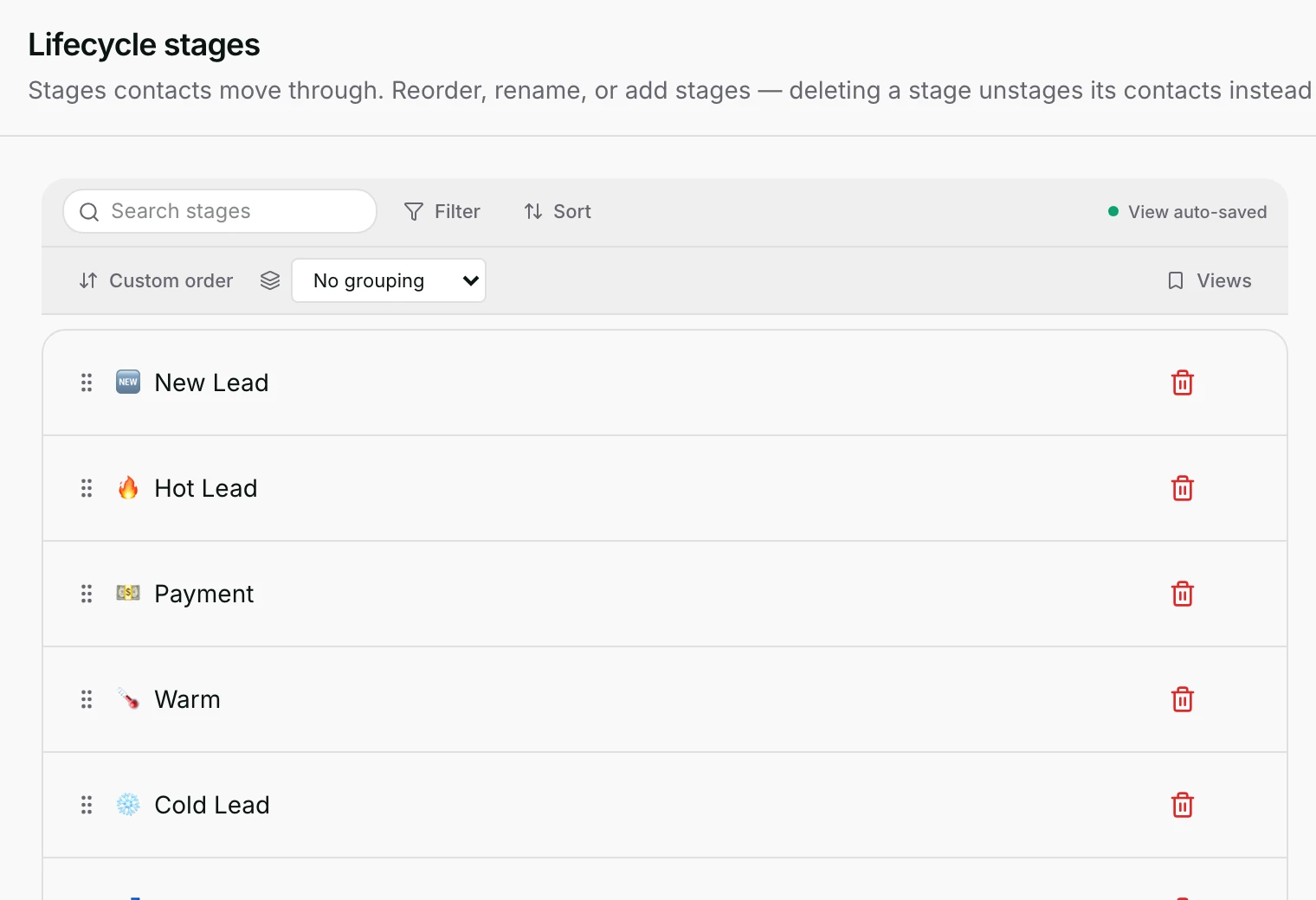Select the Payment stage name

coord(204,594)
